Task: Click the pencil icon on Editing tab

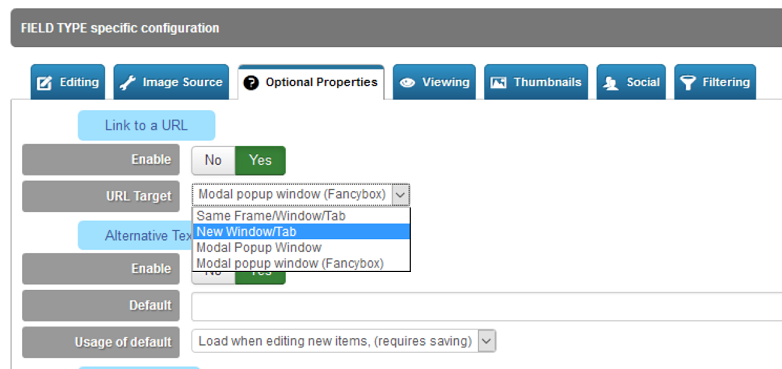Action: pyautogui.click(x=45, y=83)
